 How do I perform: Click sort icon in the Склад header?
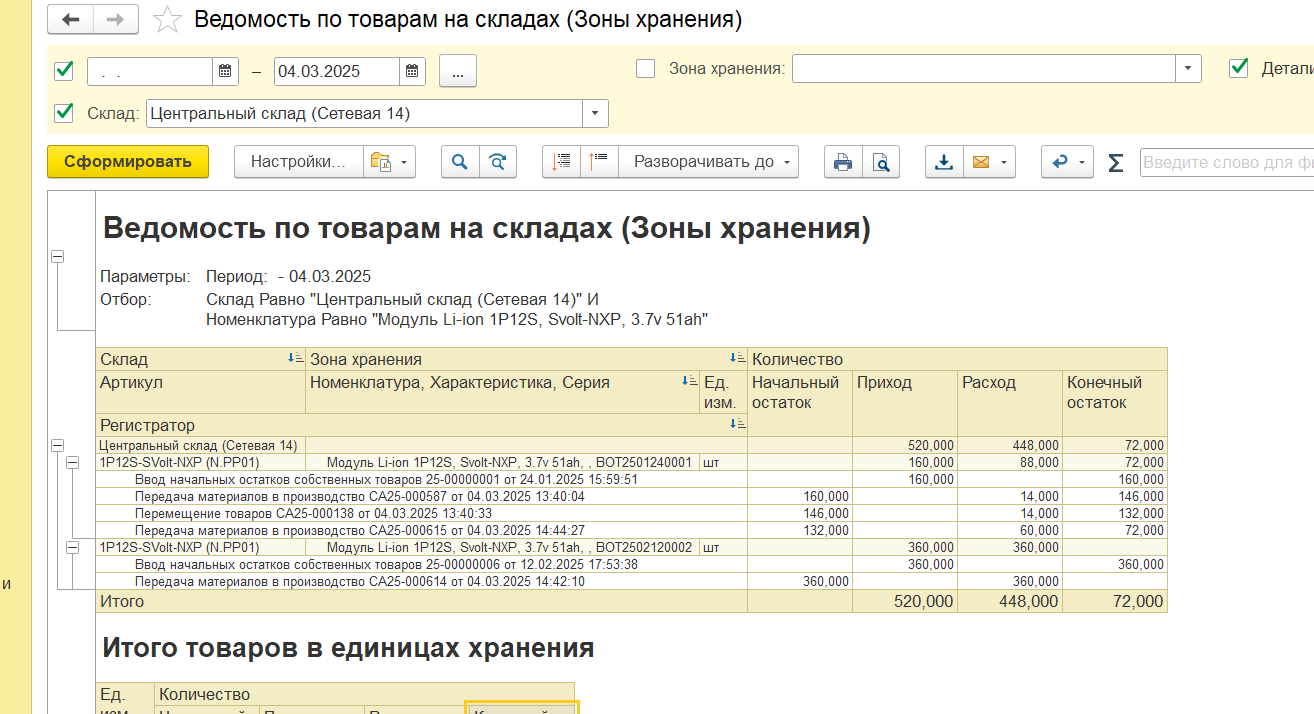(x=295, y=358)
